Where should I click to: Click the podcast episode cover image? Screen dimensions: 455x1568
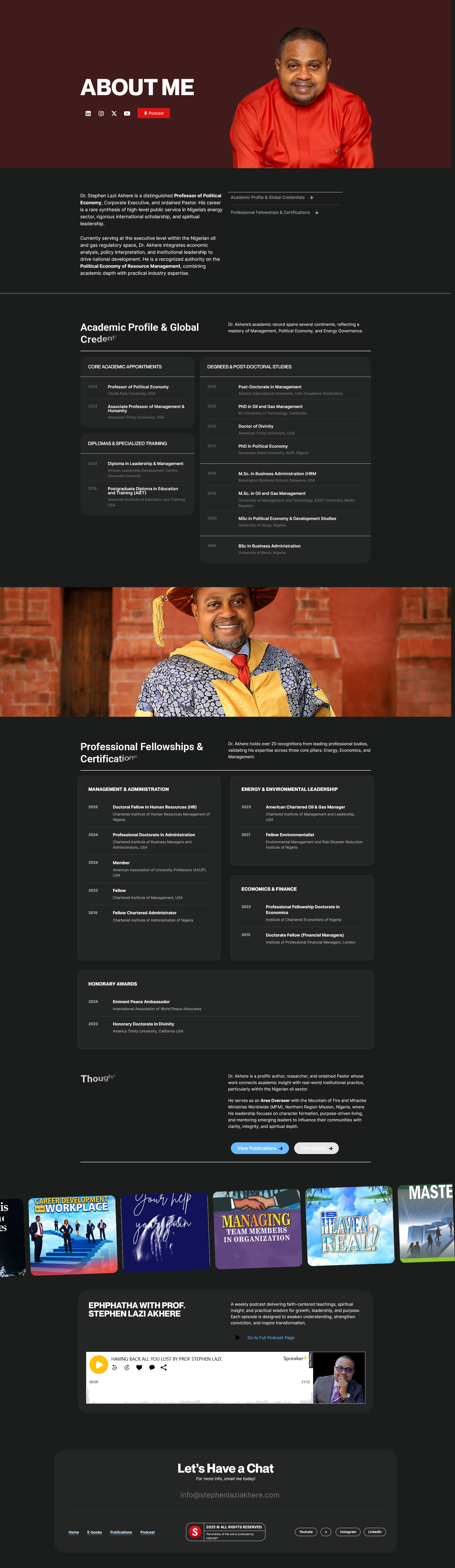click(339, 1377)
